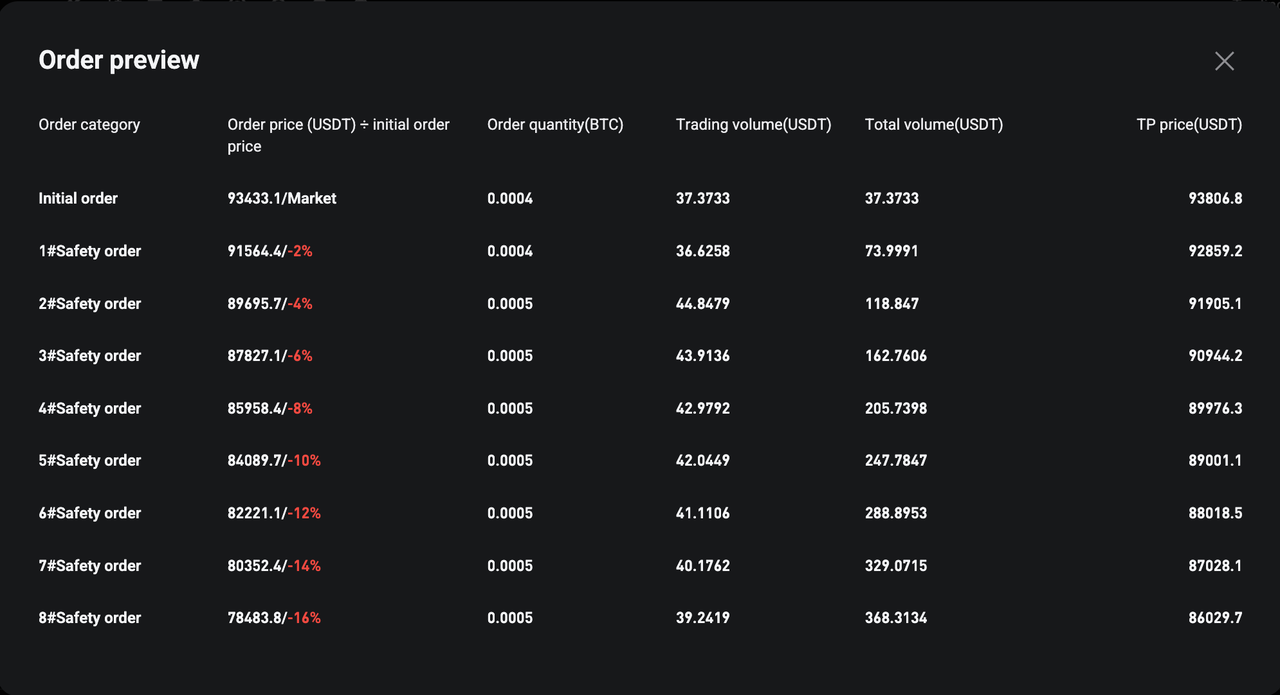Click the 368.3134 total volume value
This screenshot has height=695, width=1280.
895,618
